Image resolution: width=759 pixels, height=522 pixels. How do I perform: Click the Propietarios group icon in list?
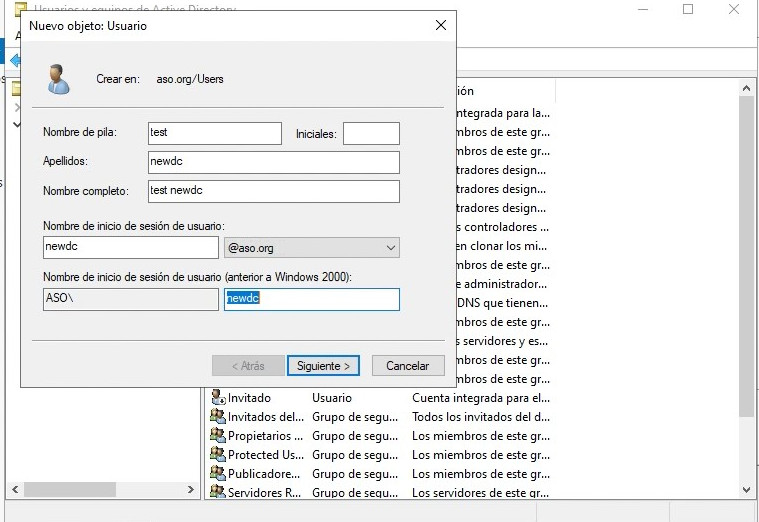[218, 436]
